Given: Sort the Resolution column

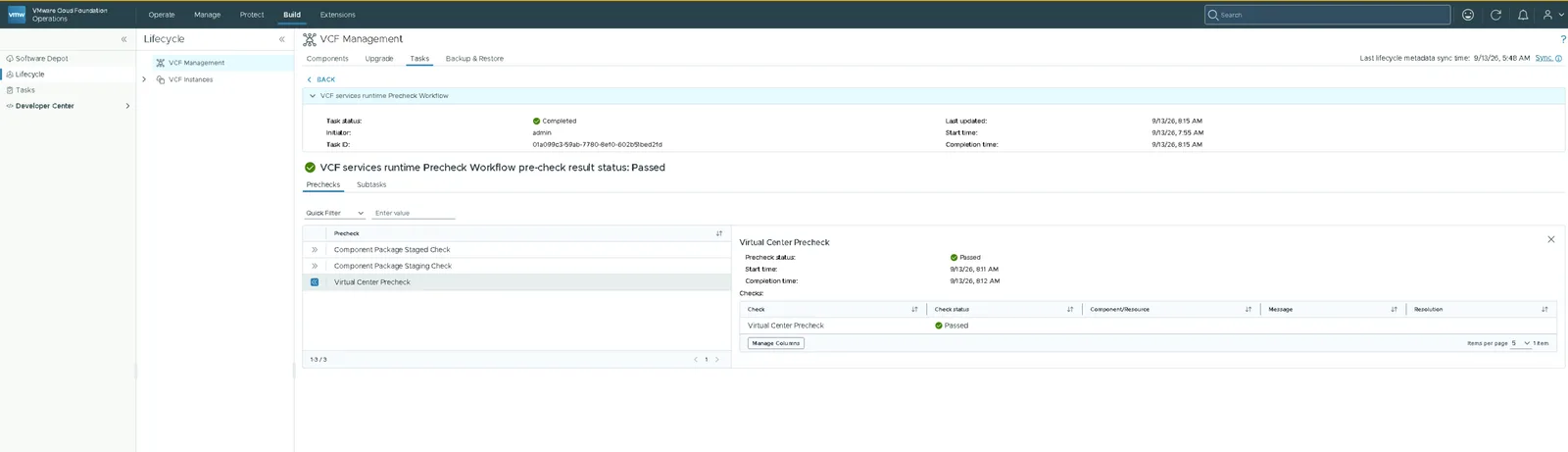Looking at the screenshot, I should click(1544, 310).
